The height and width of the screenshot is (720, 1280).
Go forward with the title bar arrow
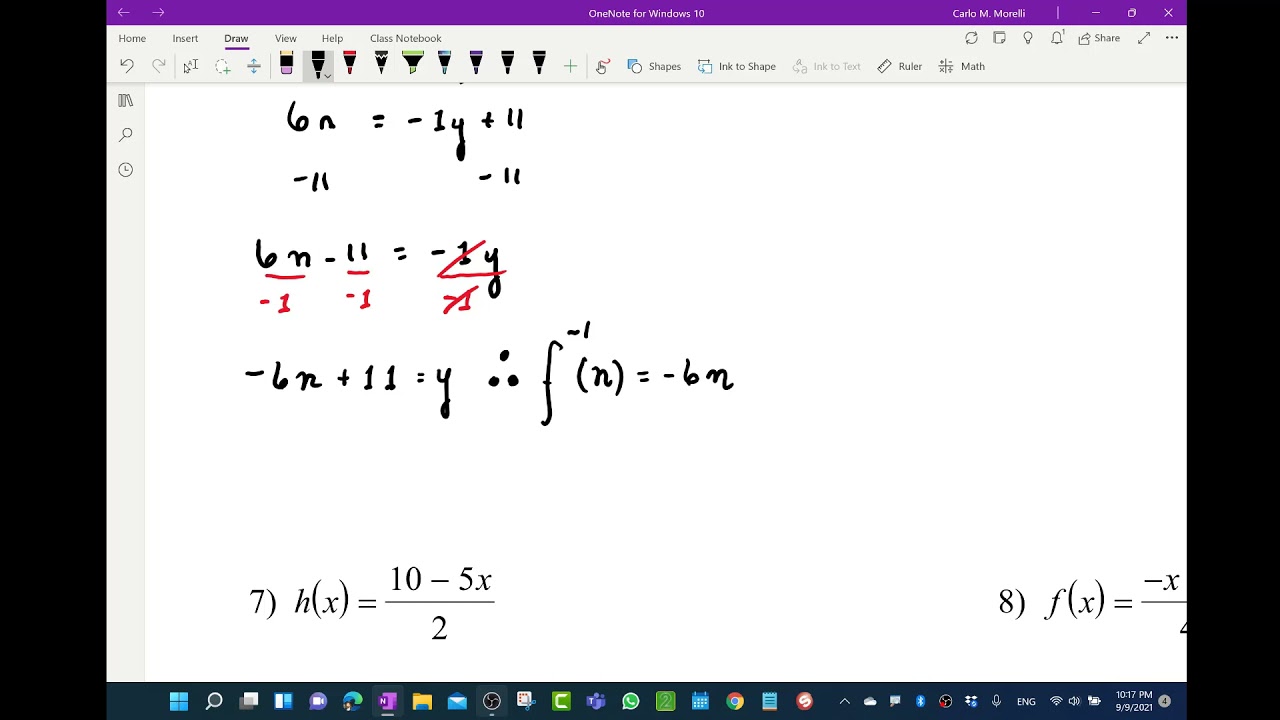158,13
